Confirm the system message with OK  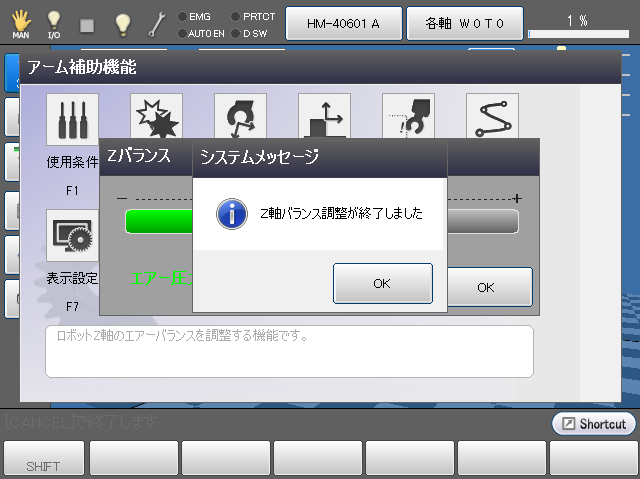coord(382,283)
